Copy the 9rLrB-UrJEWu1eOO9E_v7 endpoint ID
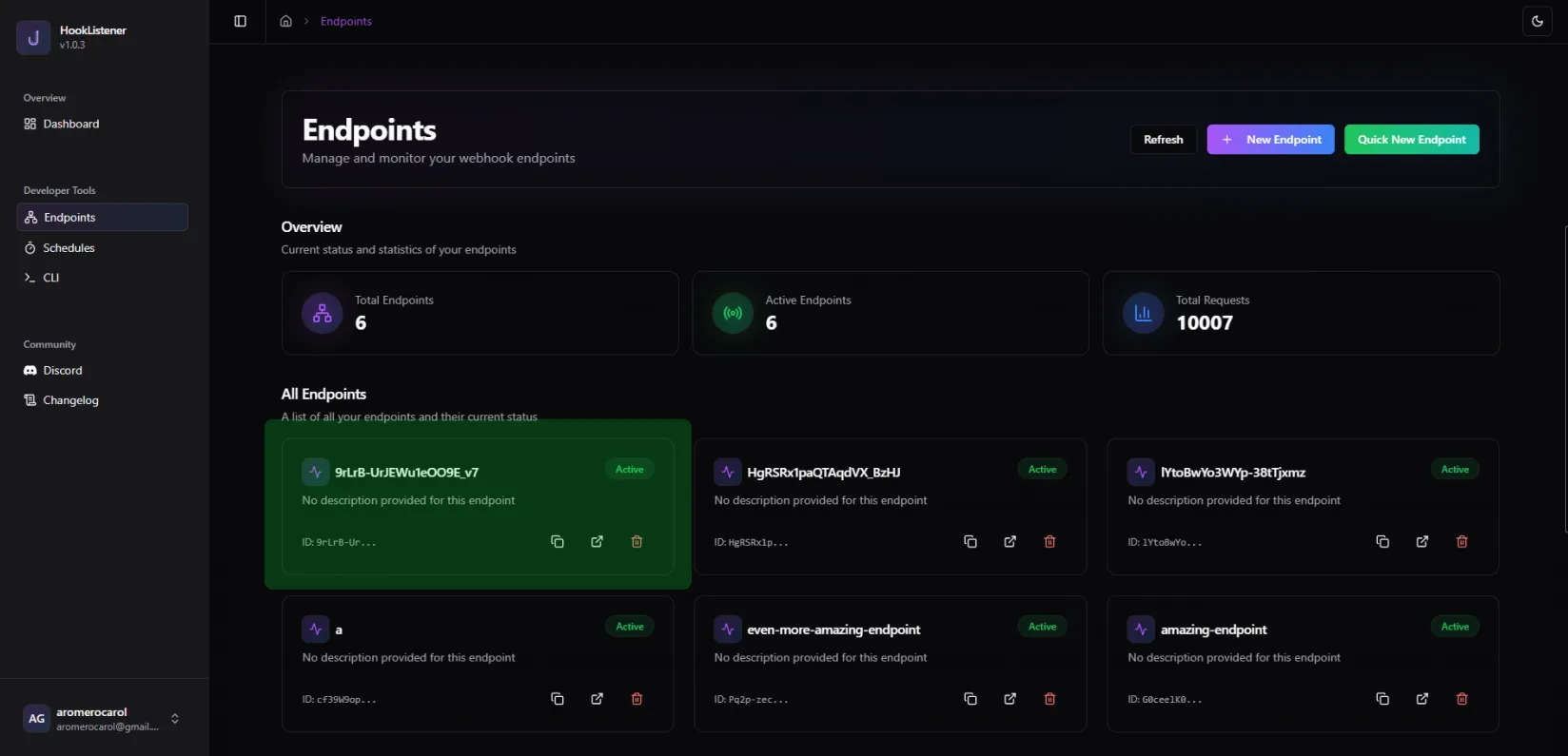This screenshot has width=1568, height=756. (x=558, y=542)
